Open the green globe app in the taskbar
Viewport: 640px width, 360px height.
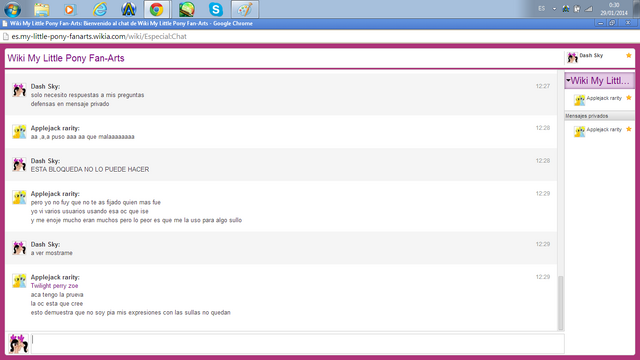[187, 9]
